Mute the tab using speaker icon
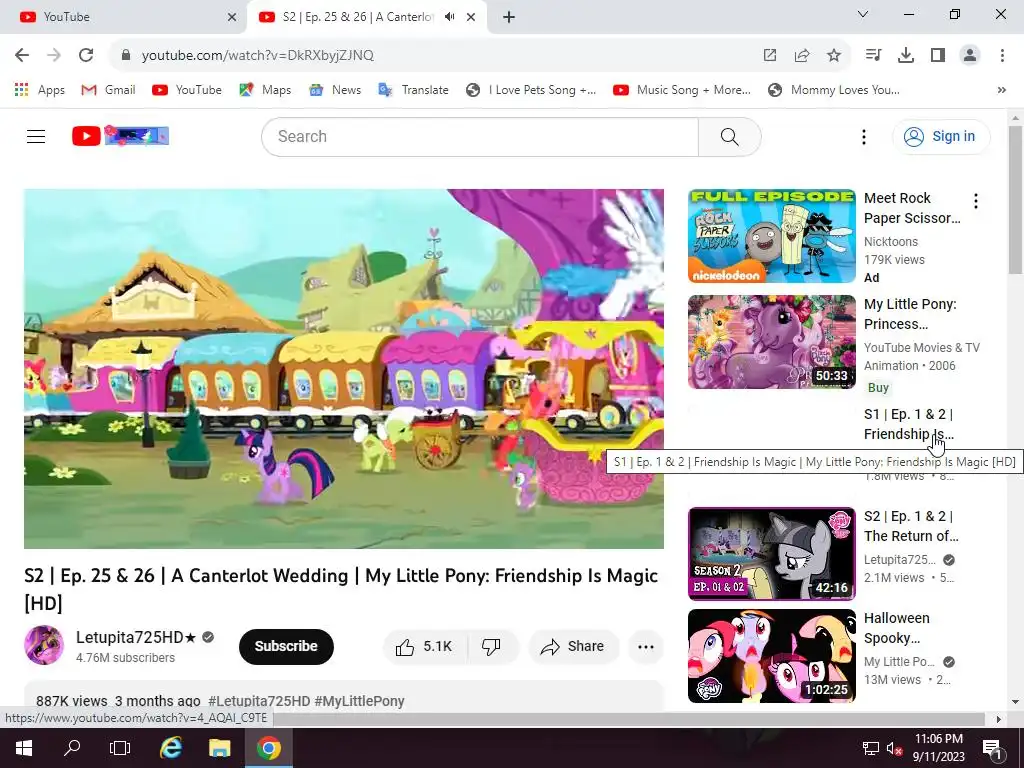The width and height of the screenshot is (1024, 768). click(449, 17)
